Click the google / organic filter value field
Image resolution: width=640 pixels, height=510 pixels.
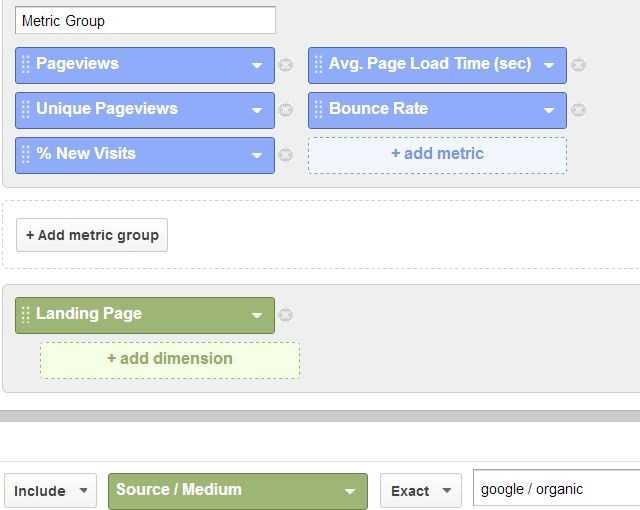[557, 488]
